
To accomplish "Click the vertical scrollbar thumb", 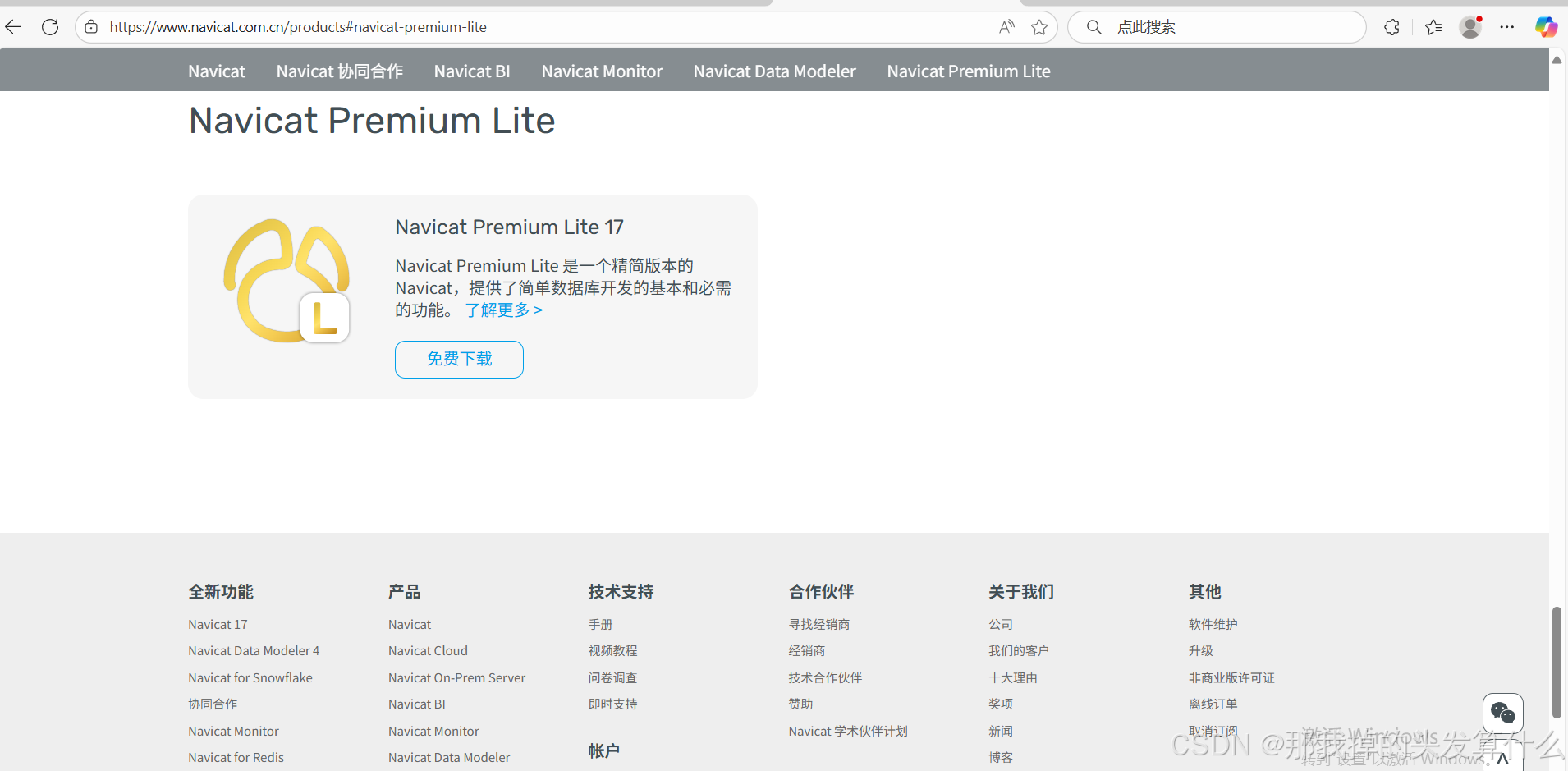I will pos(1557,663).
